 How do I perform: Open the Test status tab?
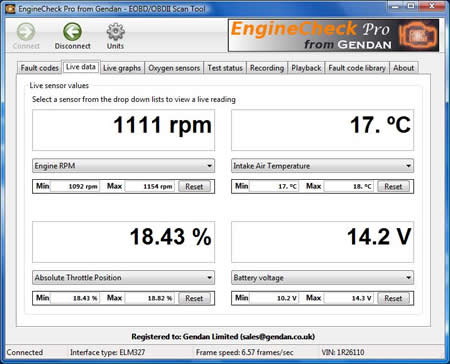[225, 68]
